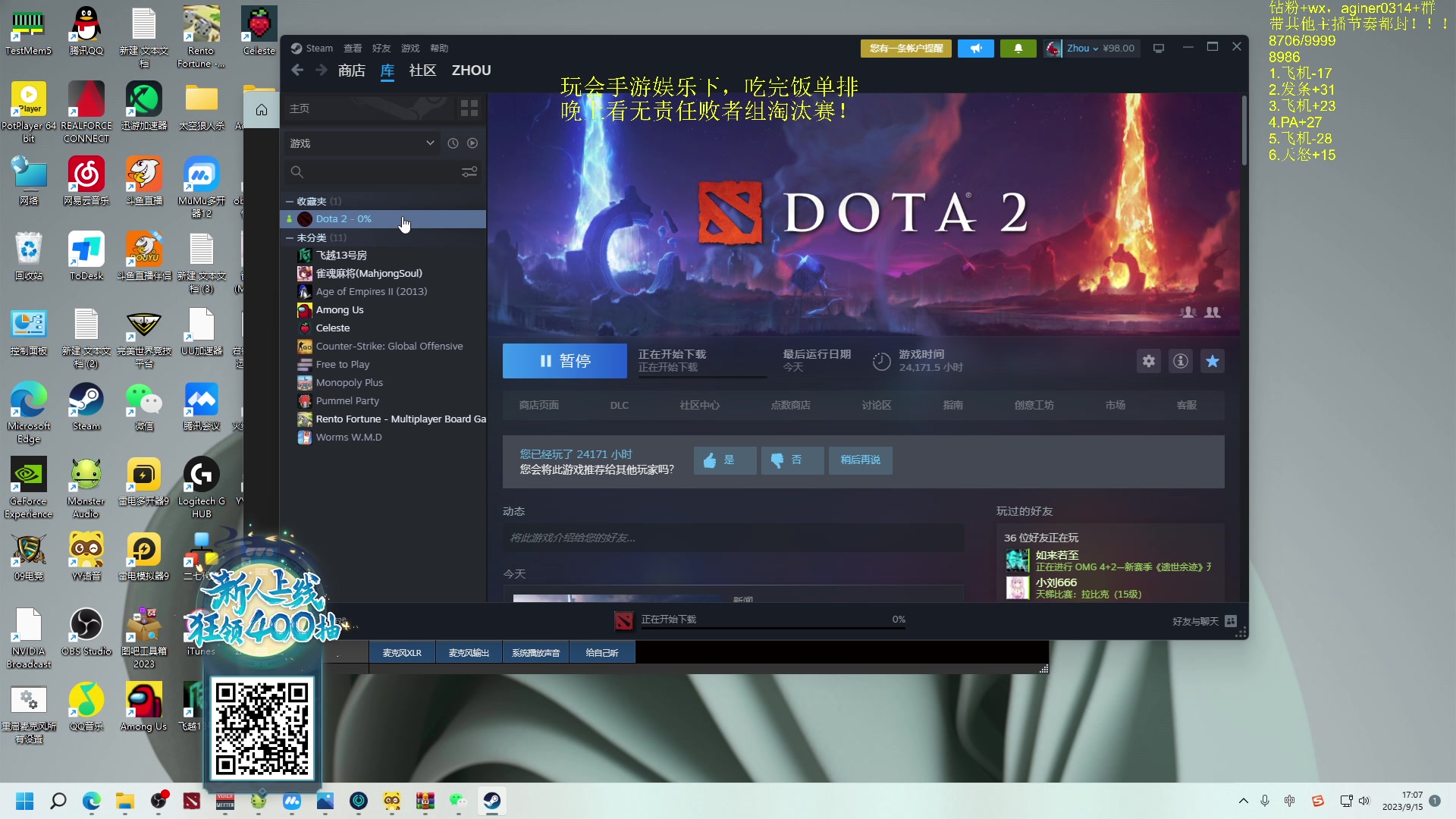
Task: Collapse the 收藏夹 favorites category
Action: [x=290, y=202]
